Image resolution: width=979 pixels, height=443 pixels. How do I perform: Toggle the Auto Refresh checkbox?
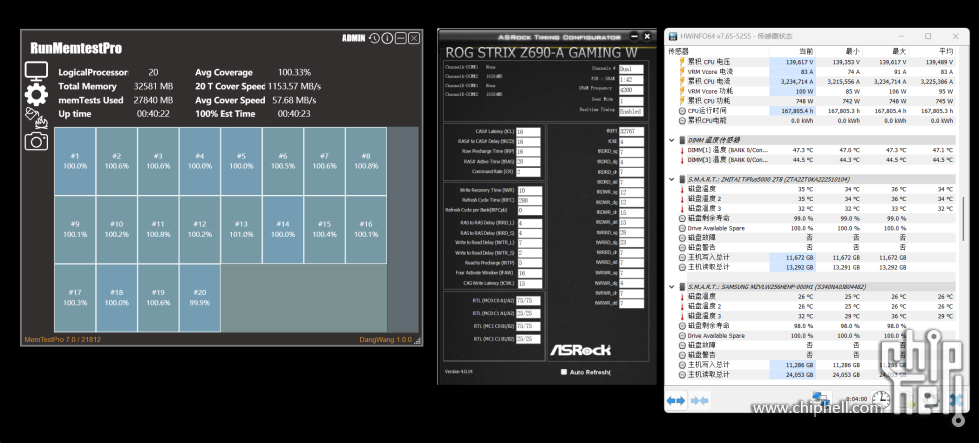[x=564, y=372]
